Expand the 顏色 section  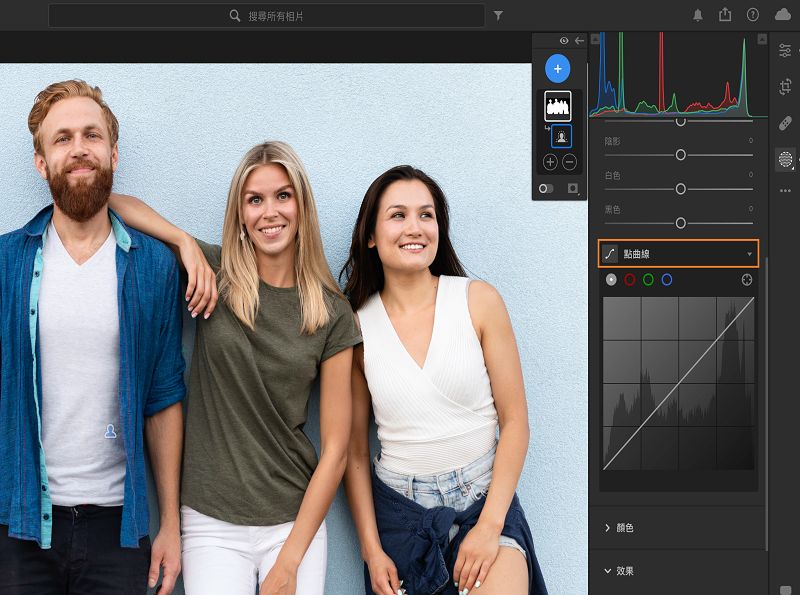[608, 527]
